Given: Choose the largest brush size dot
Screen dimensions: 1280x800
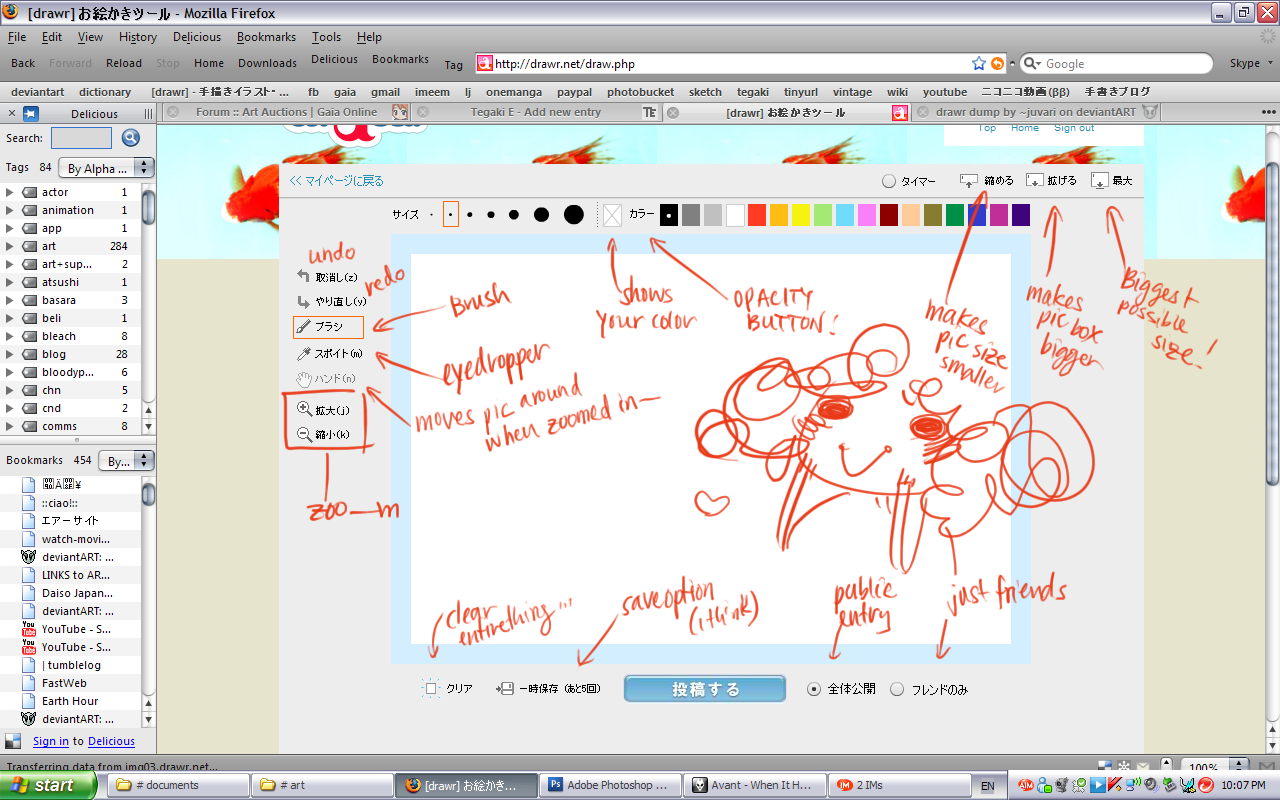Looking at the screenshot, I should coord(573,214).
